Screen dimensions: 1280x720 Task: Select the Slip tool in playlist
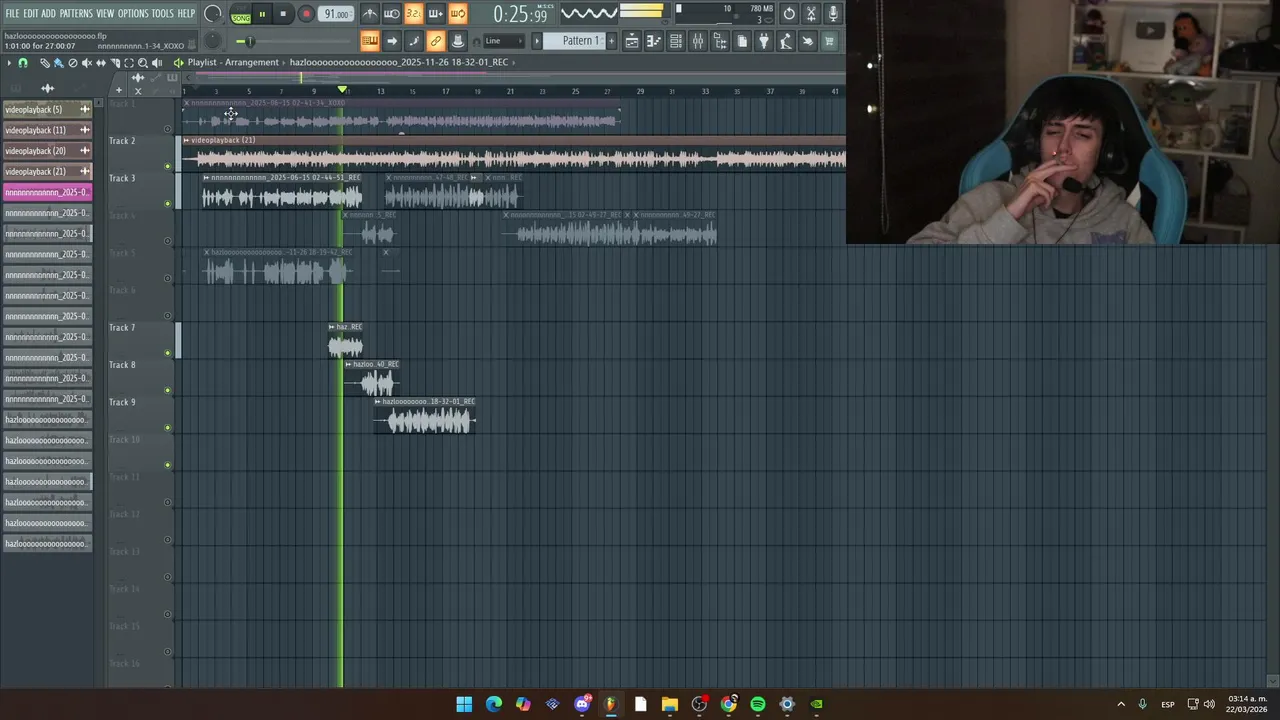tap(101, 63)
